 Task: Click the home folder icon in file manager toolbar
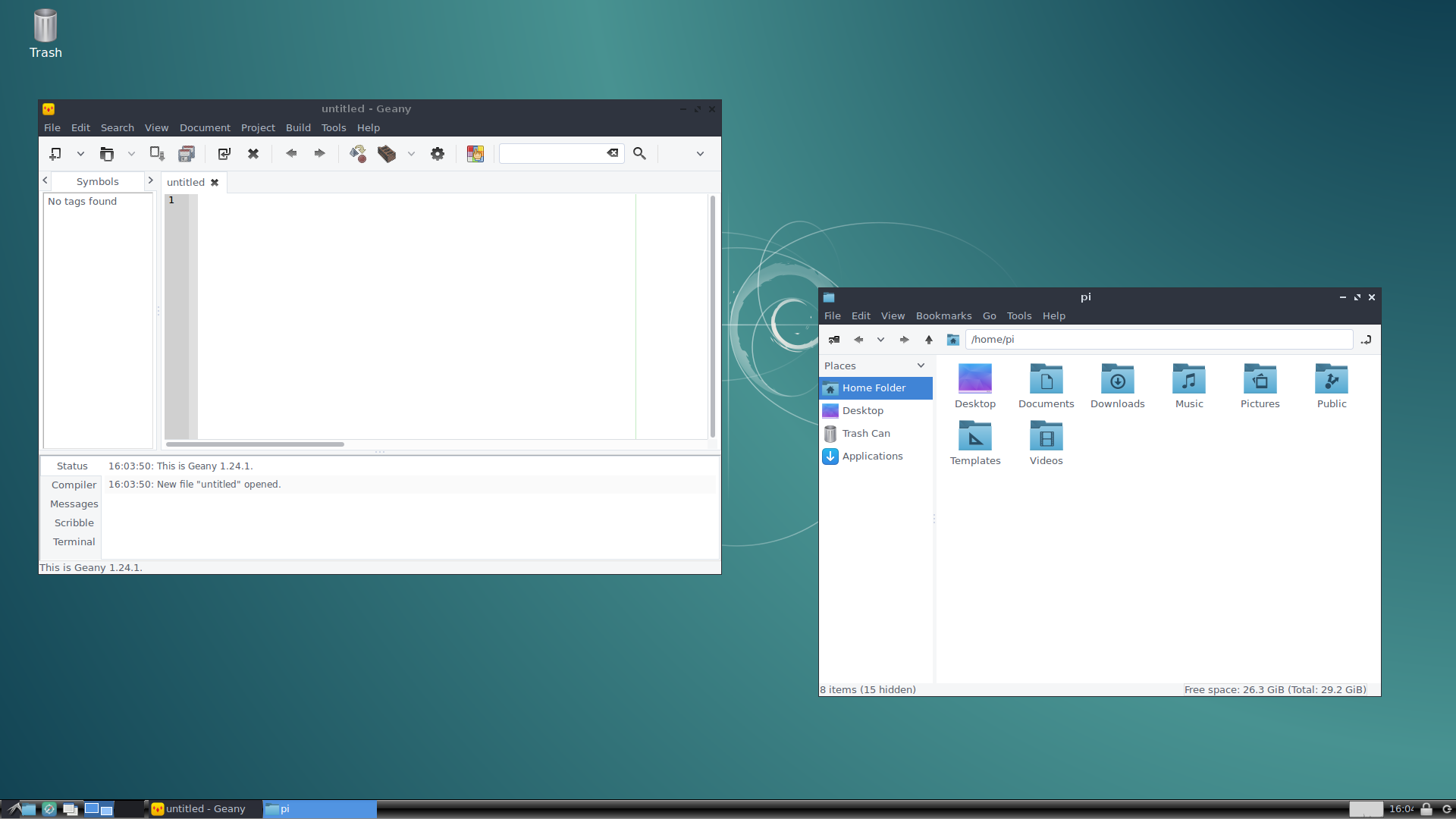point(953,340)
